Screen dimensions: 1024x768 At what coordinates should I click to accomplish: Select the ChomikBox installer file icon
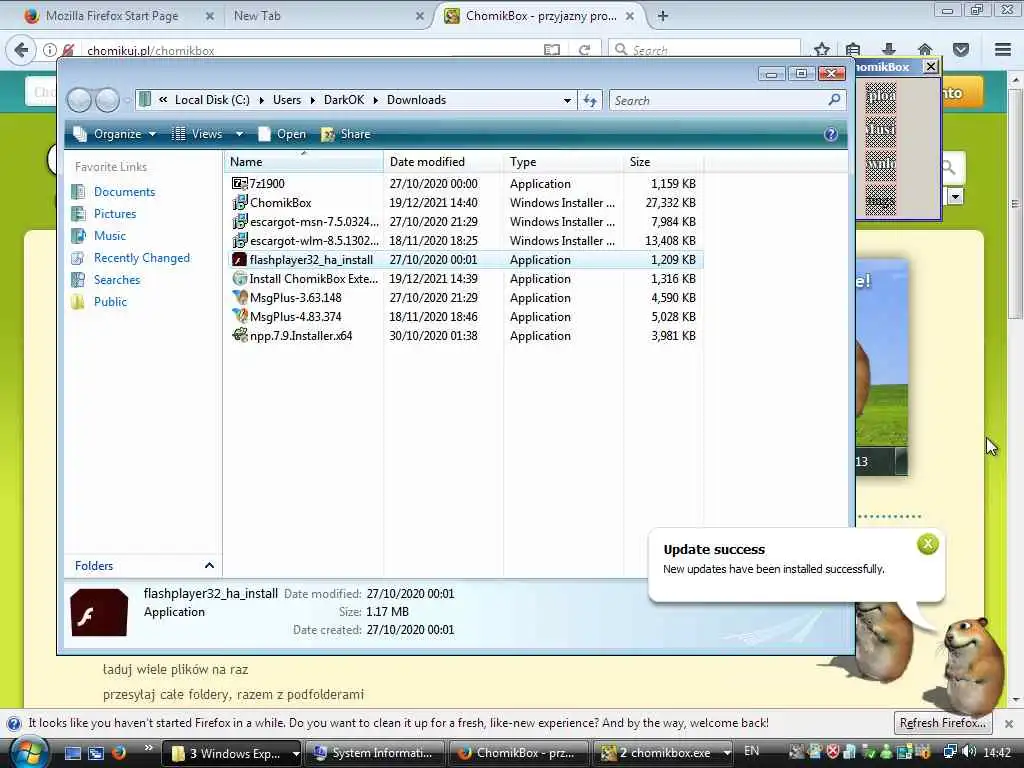coord(240,202)
